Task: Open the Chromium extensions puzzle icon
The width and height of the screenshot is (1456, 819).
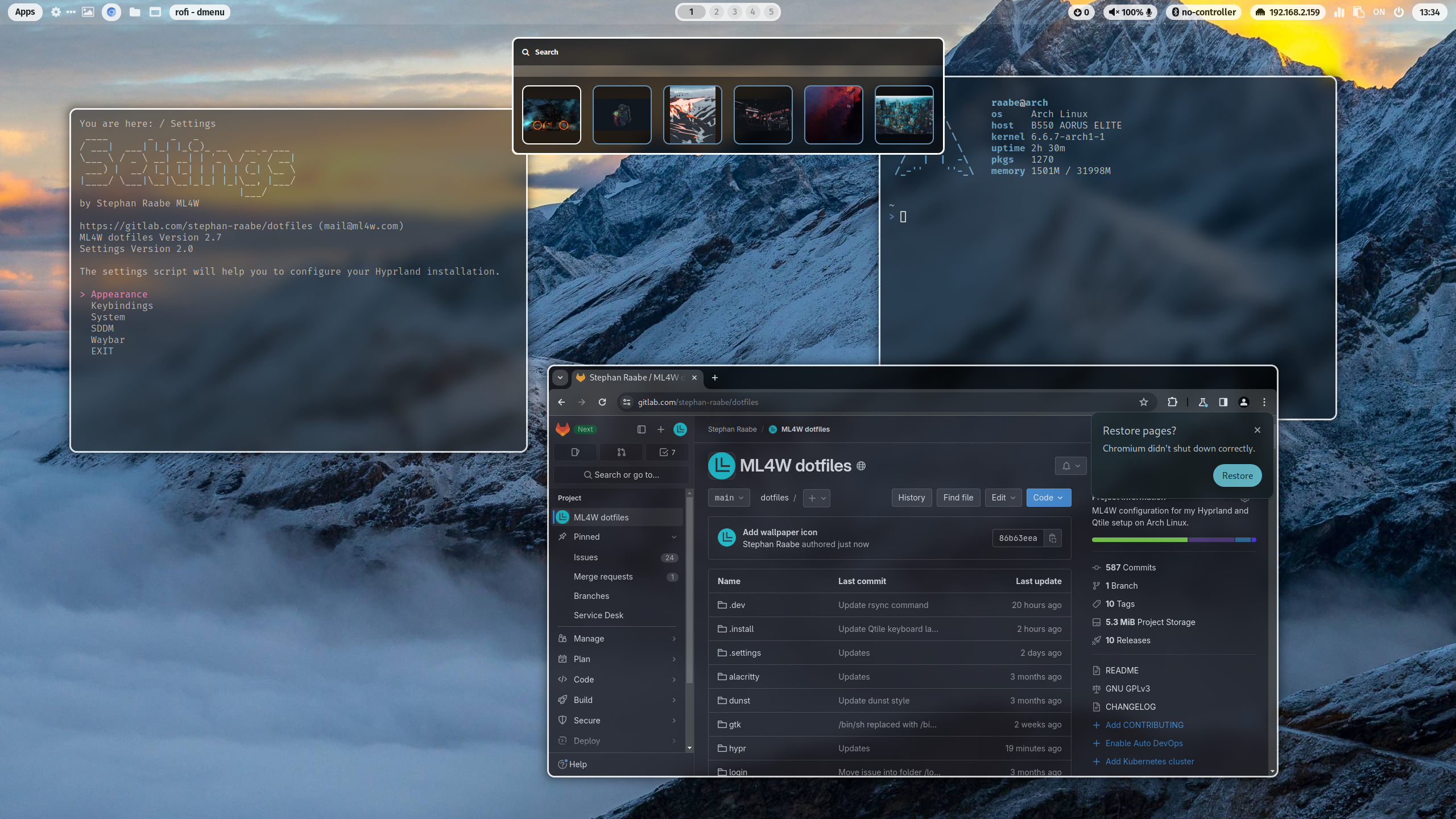Action: 1172,402
